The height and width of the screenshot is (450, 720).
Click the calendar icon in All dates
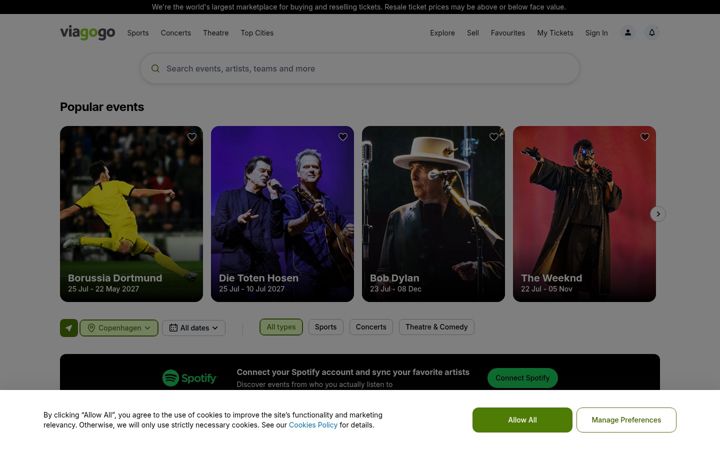(174, 328)
